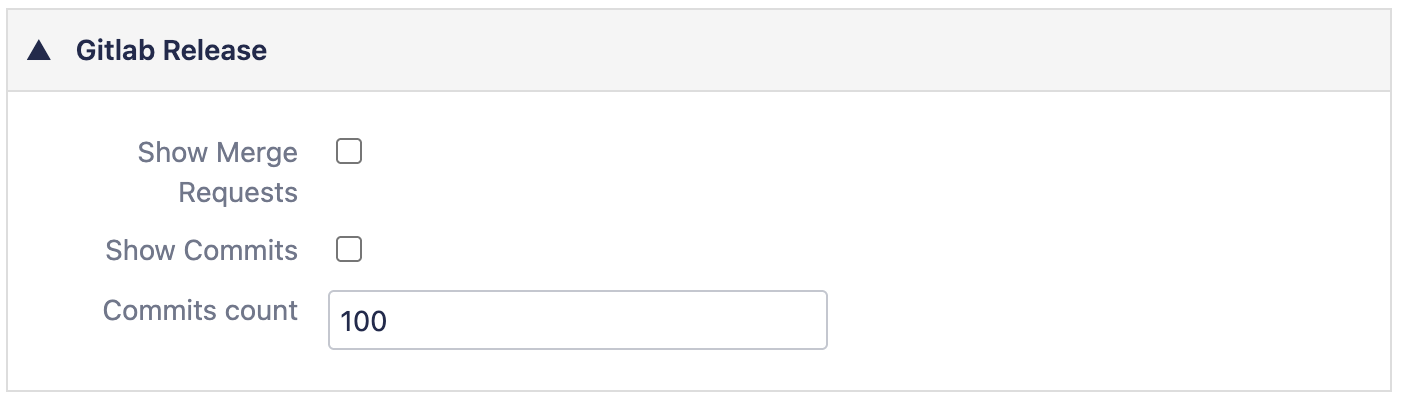The width and height of the screenshot is (1402, 400).
Task: Focus the Commits count input field
Action: [x=577, y=321]
